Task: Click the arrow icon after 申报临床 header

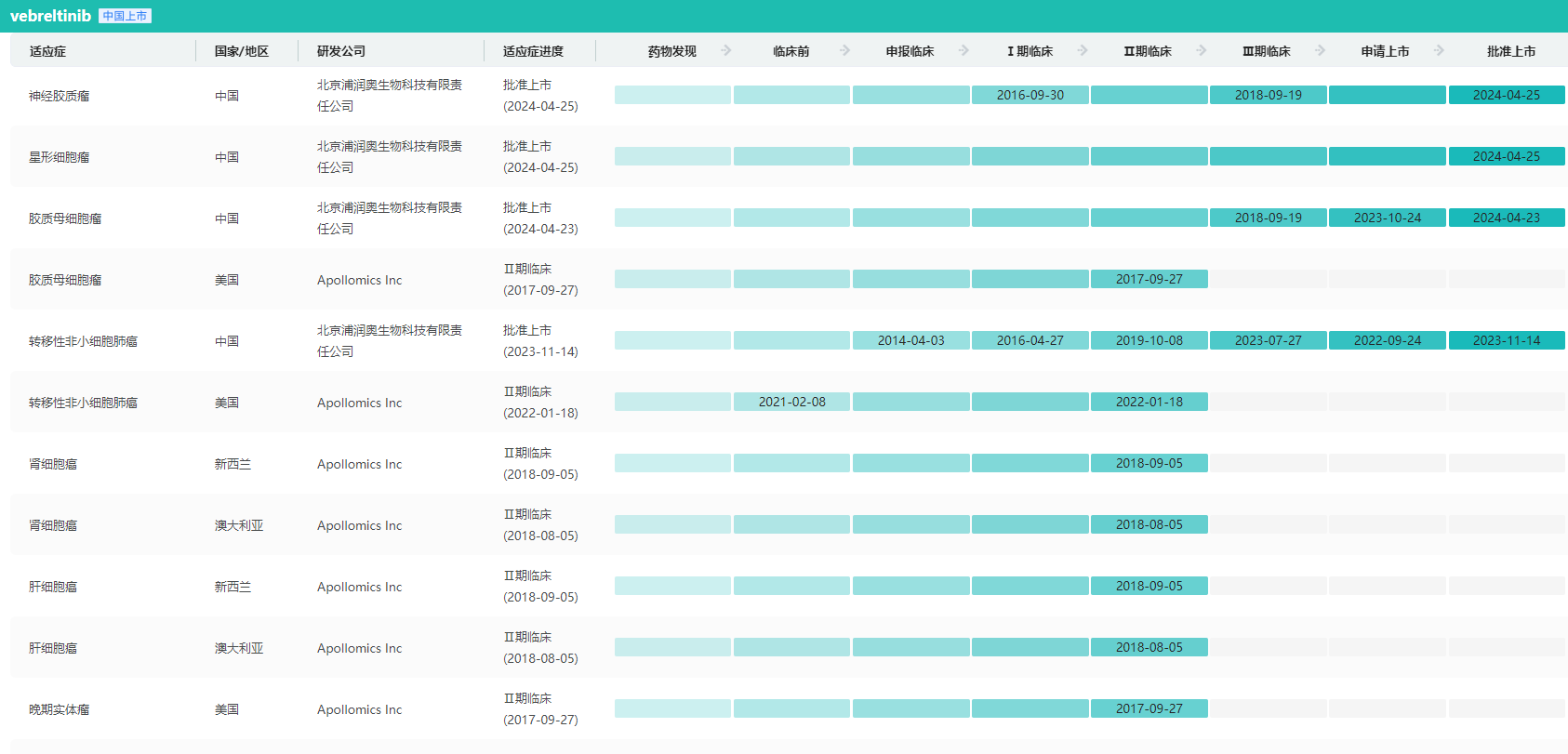Action: click(963, 50)
